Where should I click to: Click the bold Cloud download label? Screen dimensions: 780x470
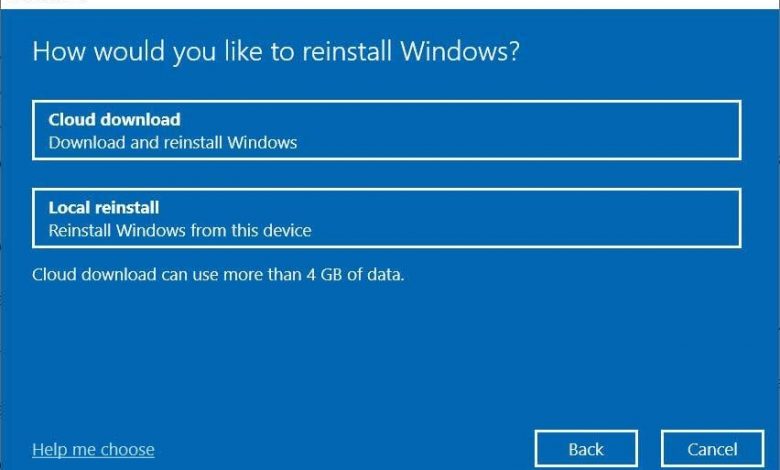tap(114, 120)
